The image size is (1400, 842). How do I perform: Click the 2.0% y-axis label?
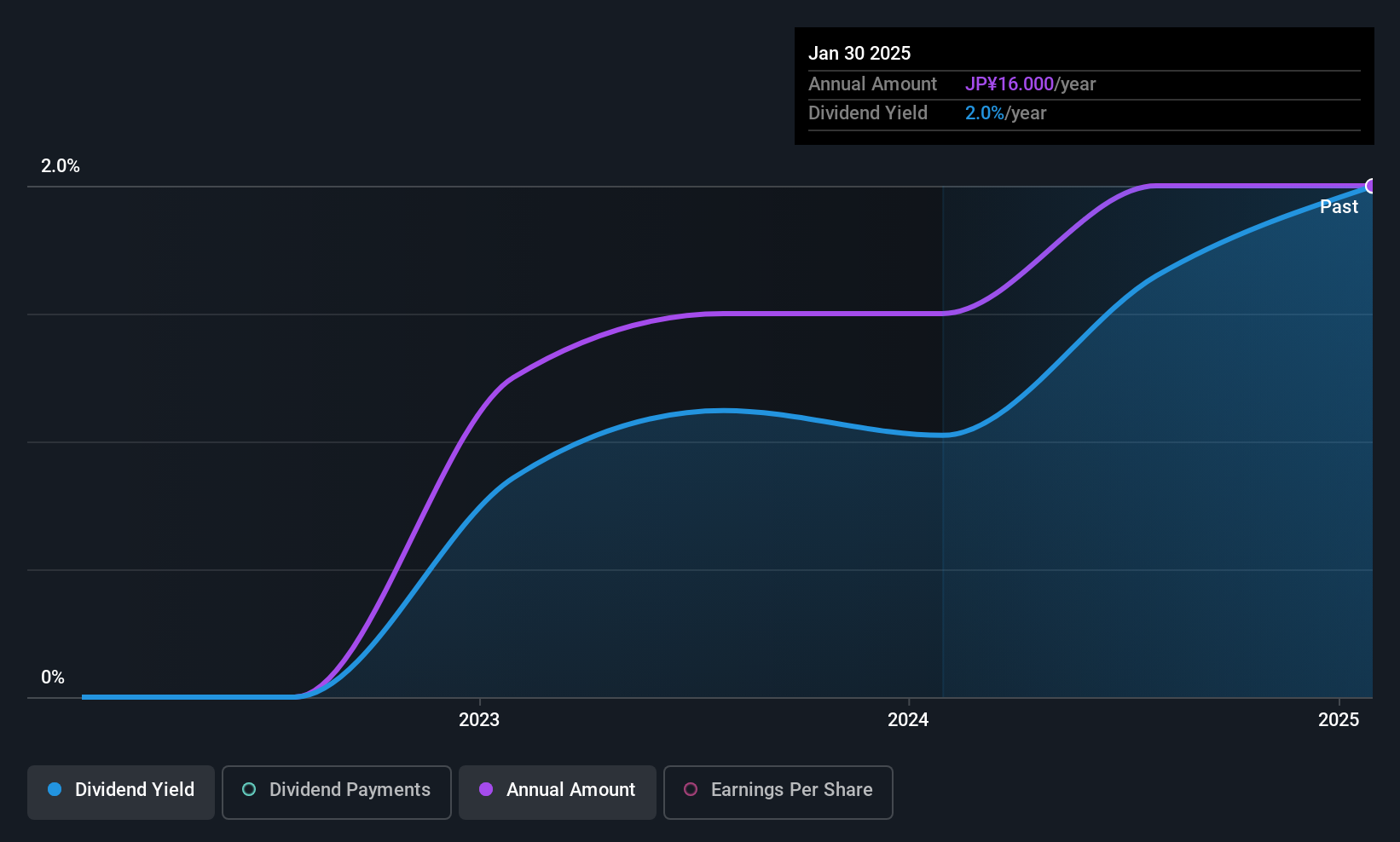61,166
